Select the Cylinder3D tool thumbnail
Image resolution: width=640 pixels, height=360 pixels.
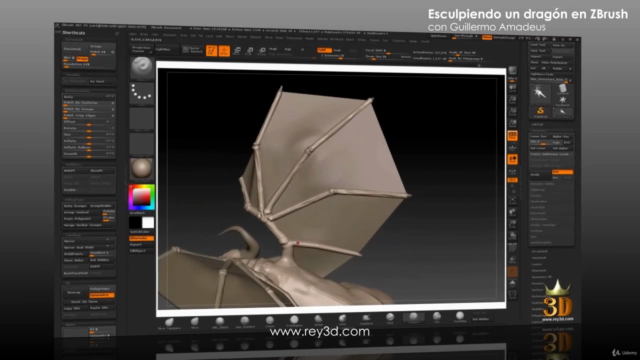[563, 89]
